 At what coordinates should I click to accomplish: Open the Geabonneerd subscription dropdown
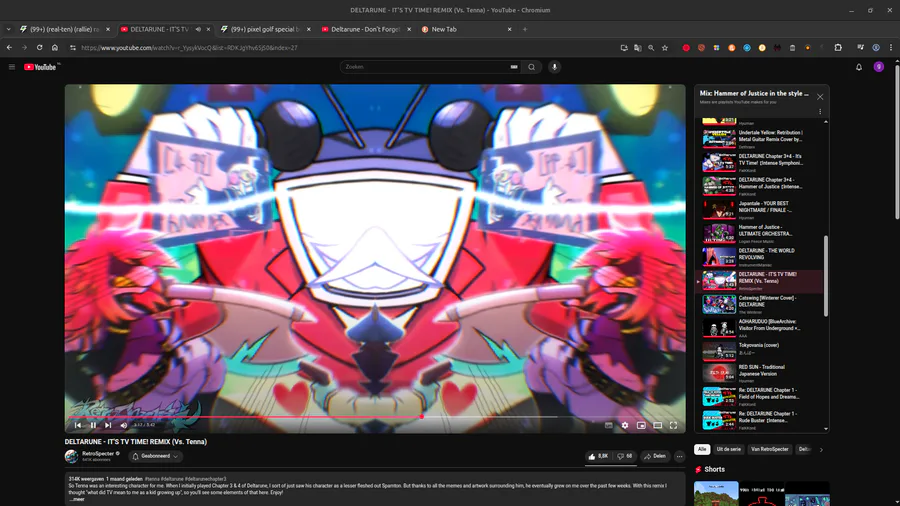pyautogui.click(x=155, y=456)
